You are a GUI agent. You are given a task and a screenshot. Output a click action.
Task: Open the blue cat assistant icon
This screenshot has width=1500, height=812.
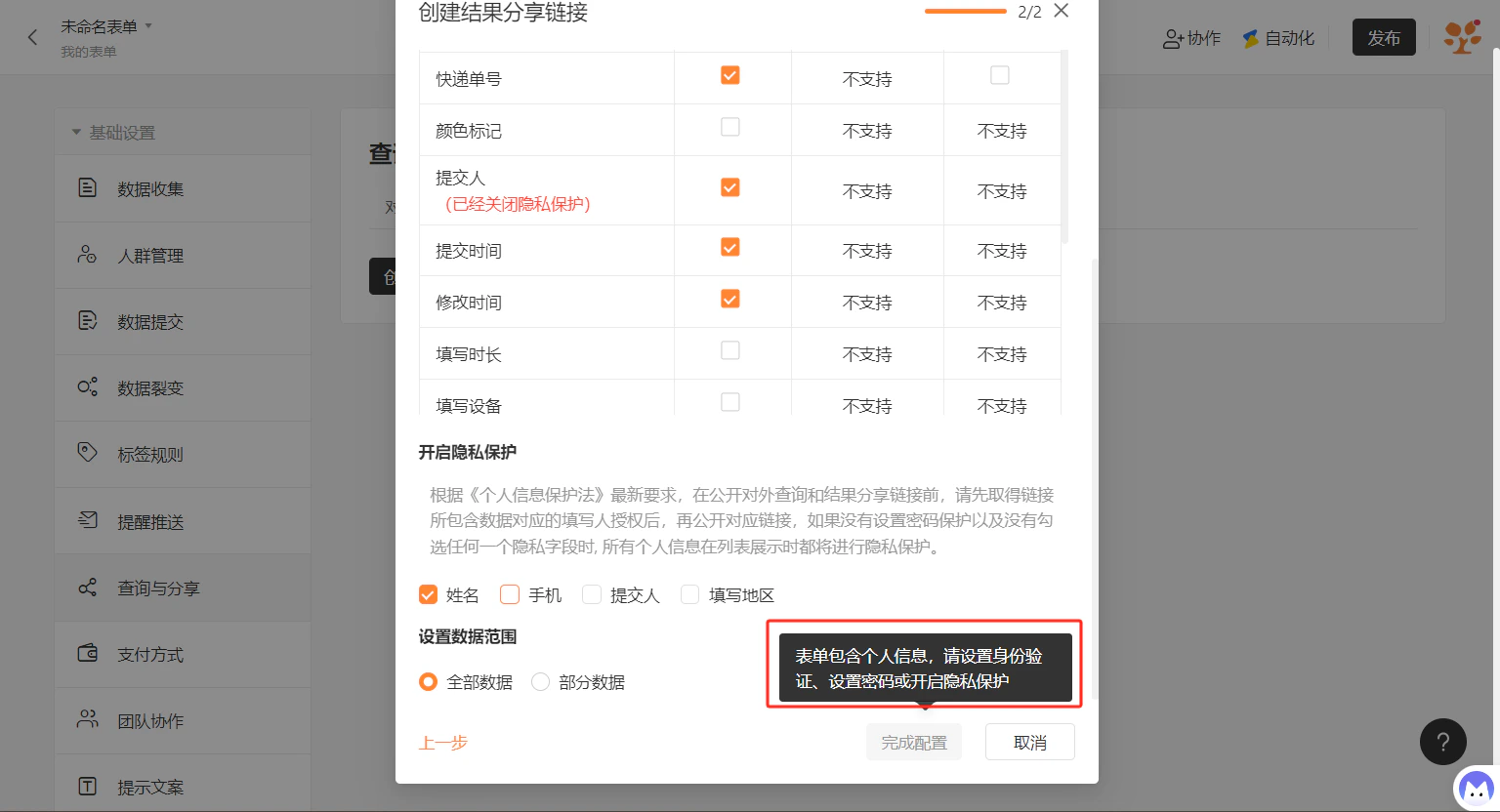[x=1476, y=788]
